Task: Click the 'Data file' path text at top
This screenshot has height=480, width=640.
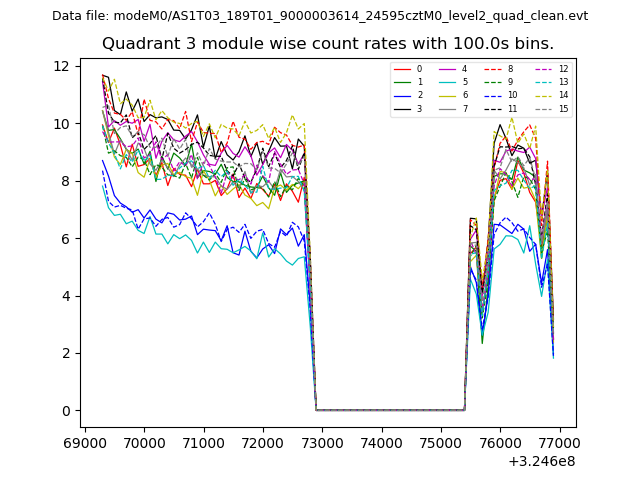Action: (320, 16)
